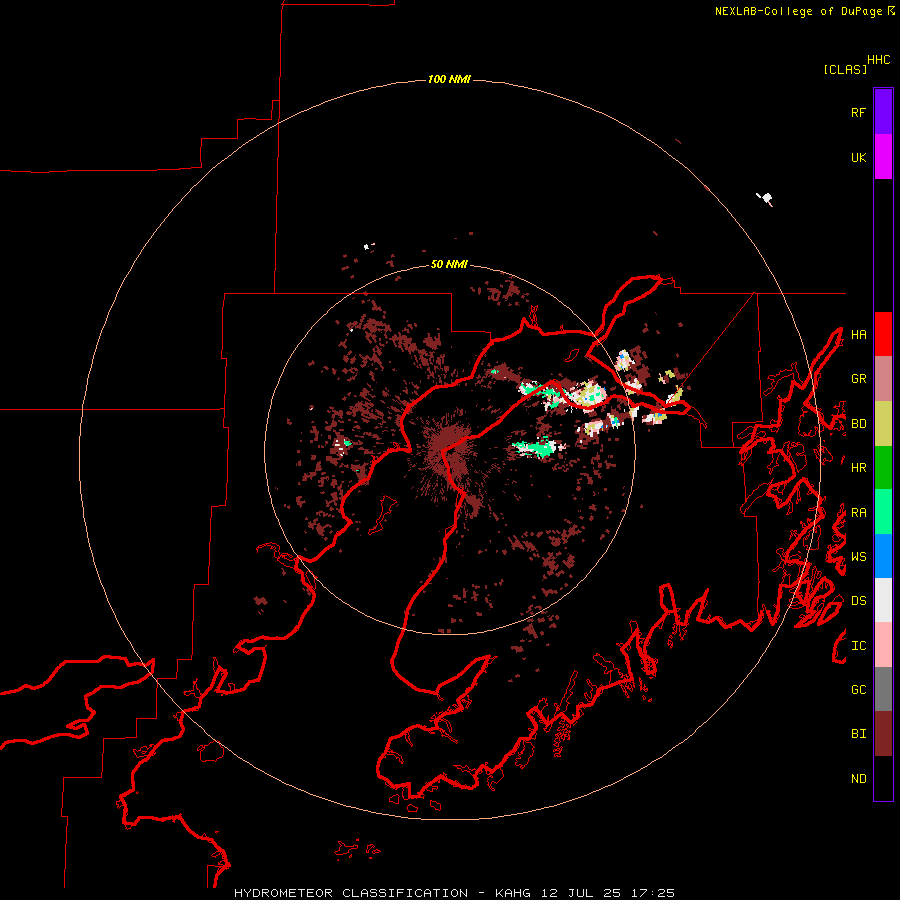Click the 'RA' legend label
Viewport: 900px width, 900px height.
point(858,513)
